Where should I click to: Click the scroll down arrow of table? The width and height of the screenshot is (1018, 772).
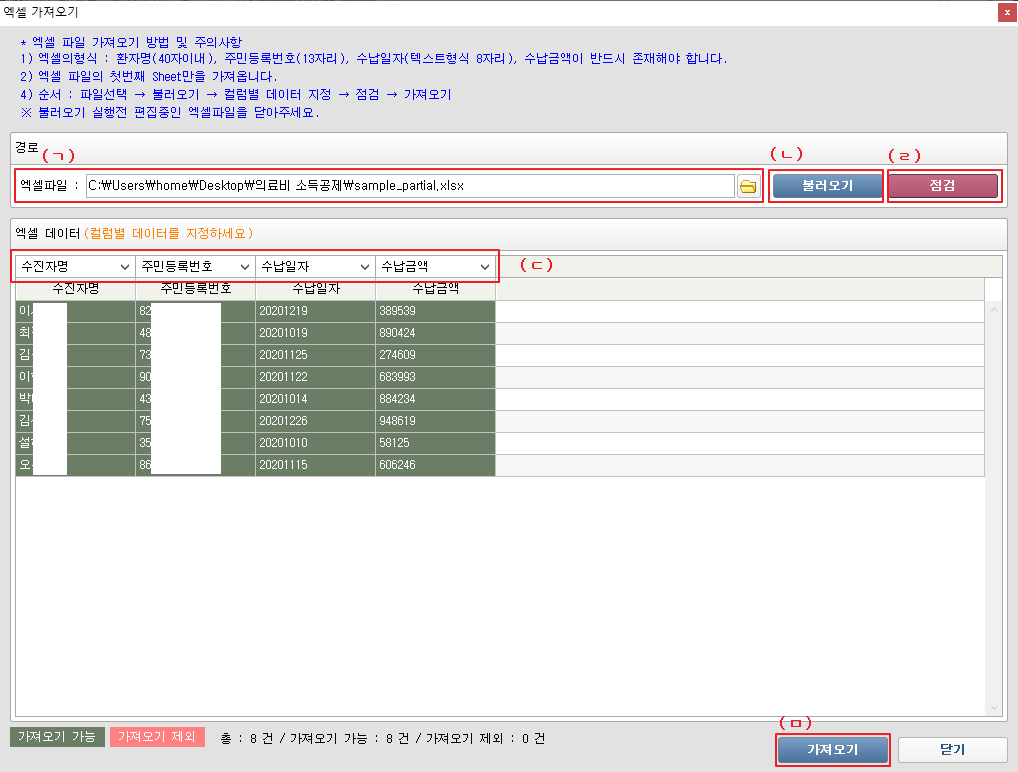[993, 707]
